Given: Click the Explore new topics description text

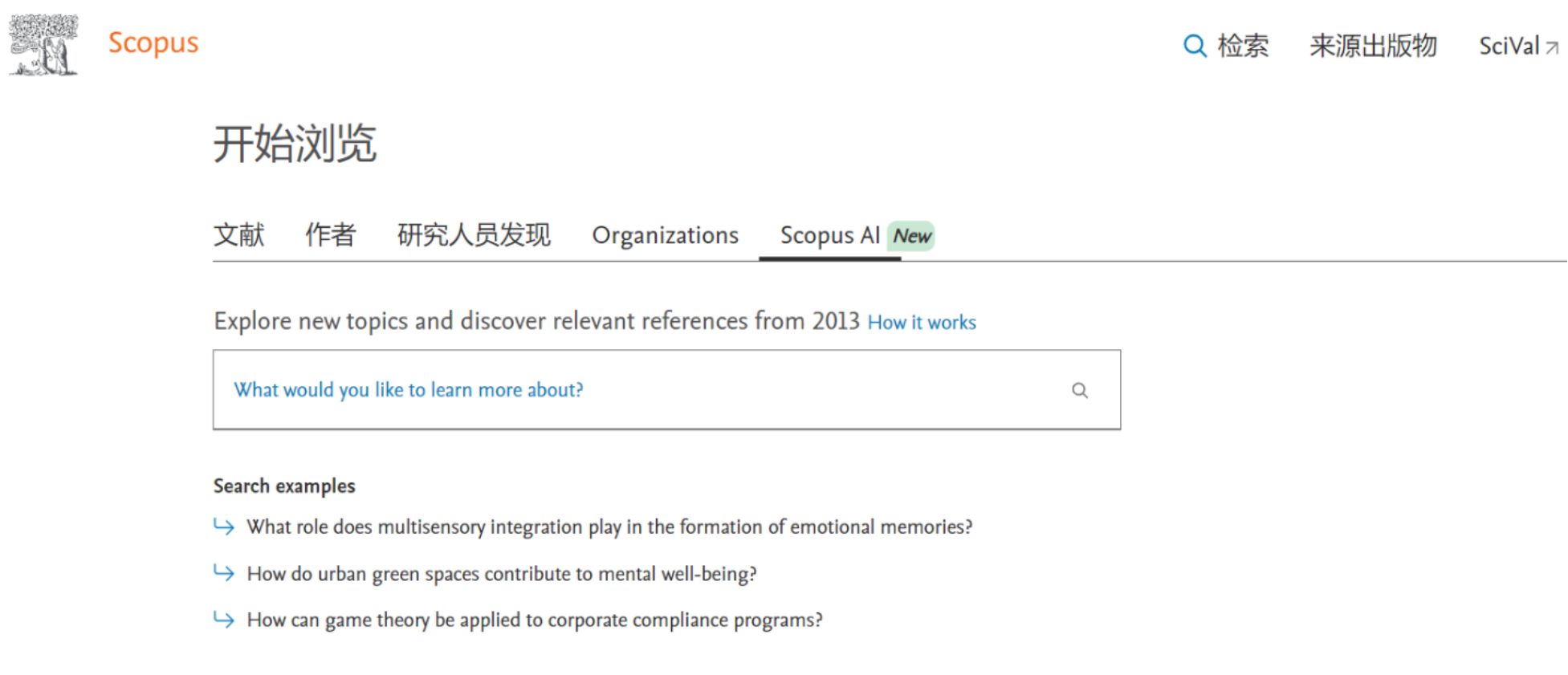Looking at the screenshot, I should coord(536,321).
